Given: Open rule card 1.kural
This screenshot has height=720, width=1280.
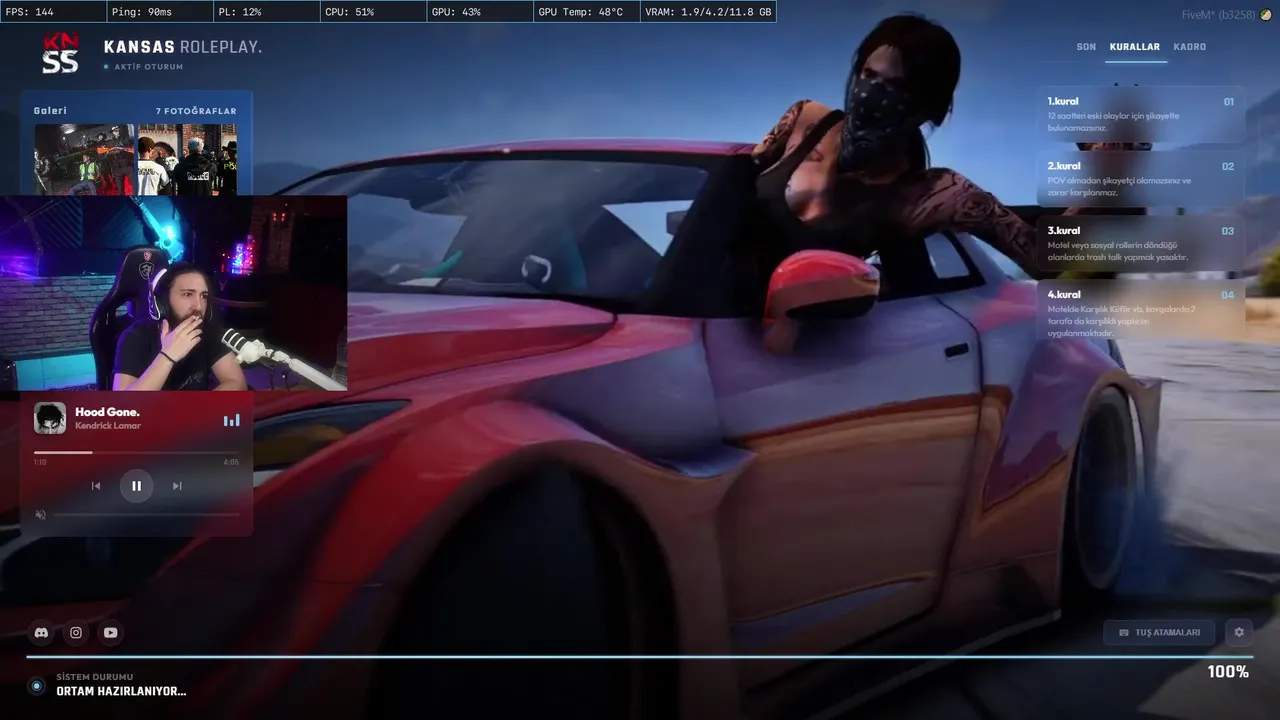Looking at the screenshot, I should [1141, 114].
